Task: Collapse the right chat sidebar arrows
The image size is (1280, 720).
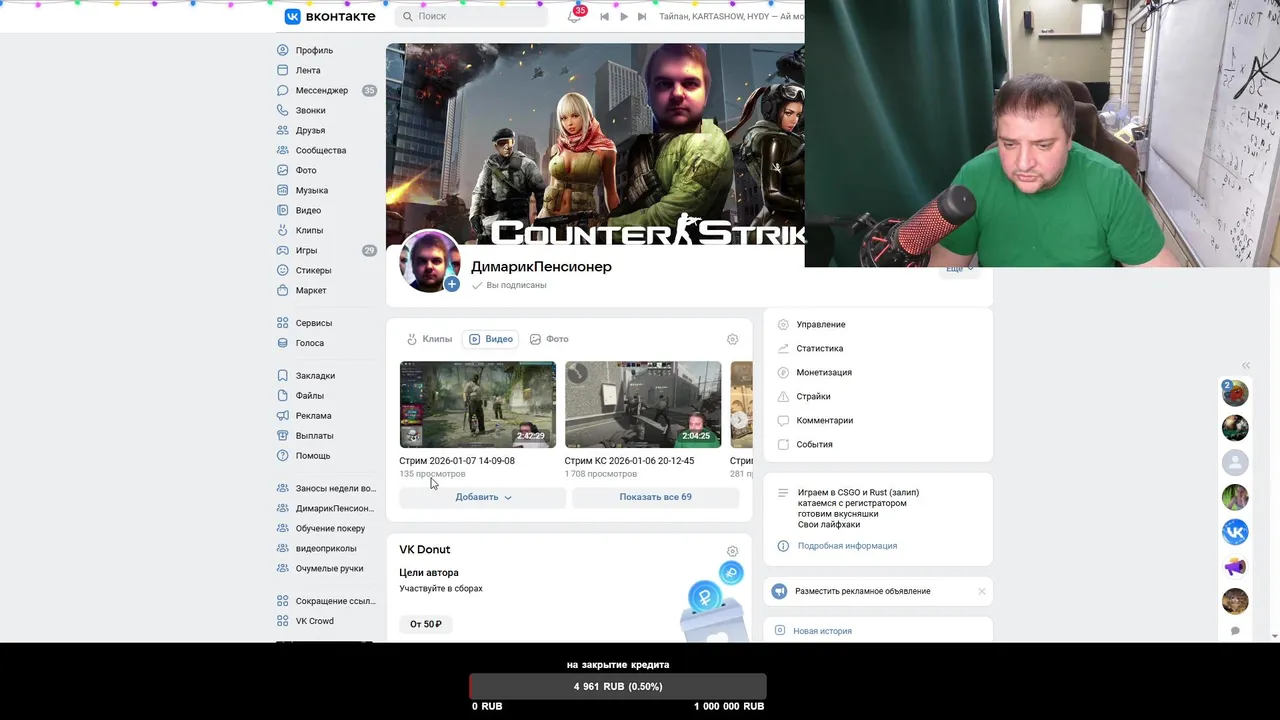Action: (x=1246, y=366)
